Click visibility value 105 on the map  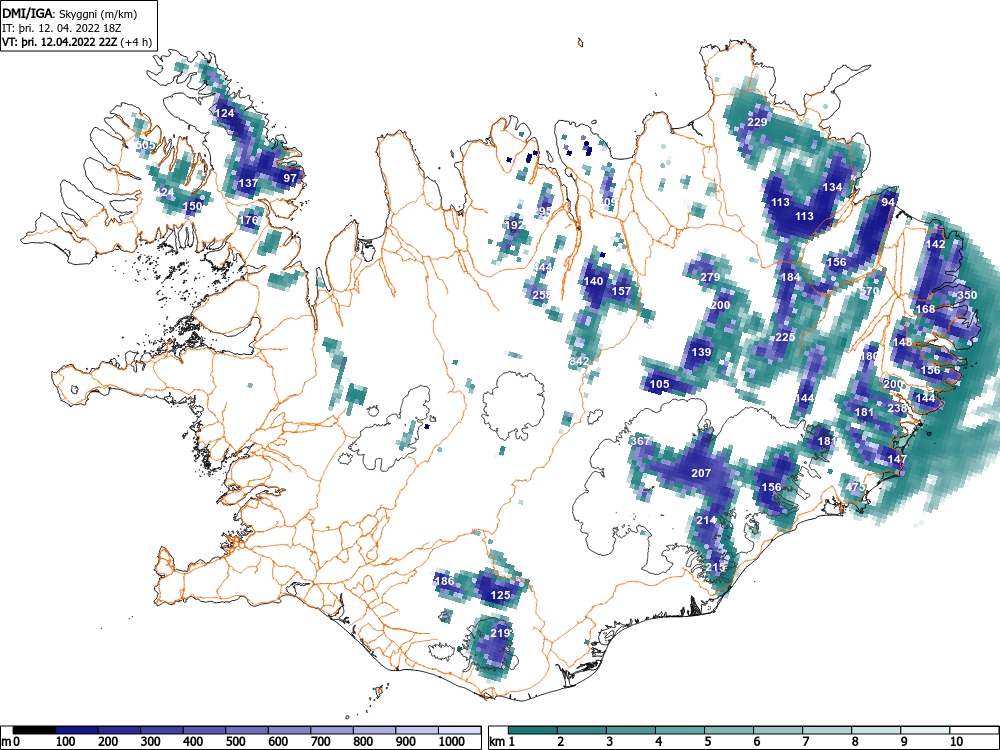(x=659, y=384)
